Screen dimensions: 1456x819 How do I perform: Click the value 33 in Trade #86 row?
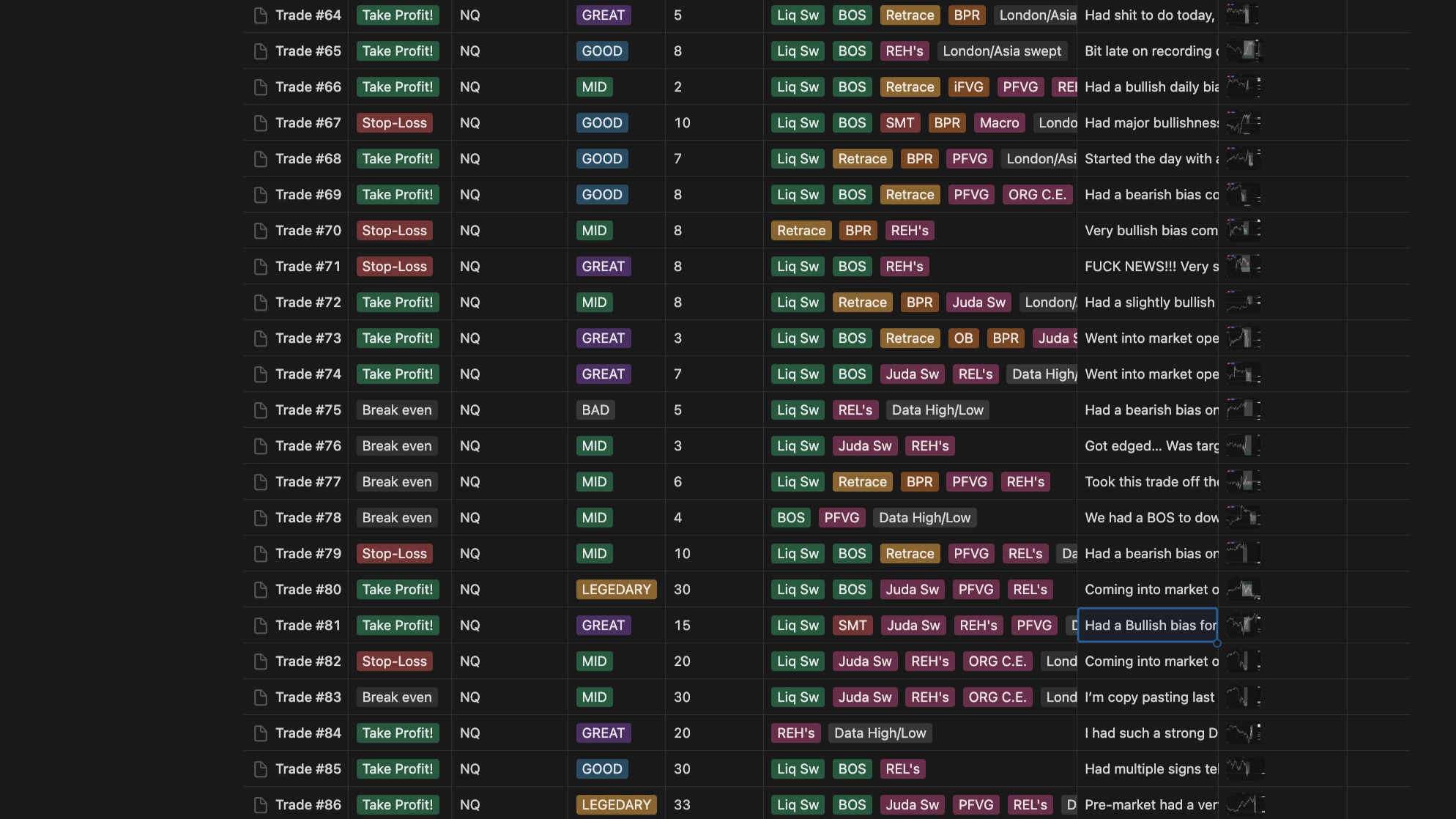click(682, 805)
